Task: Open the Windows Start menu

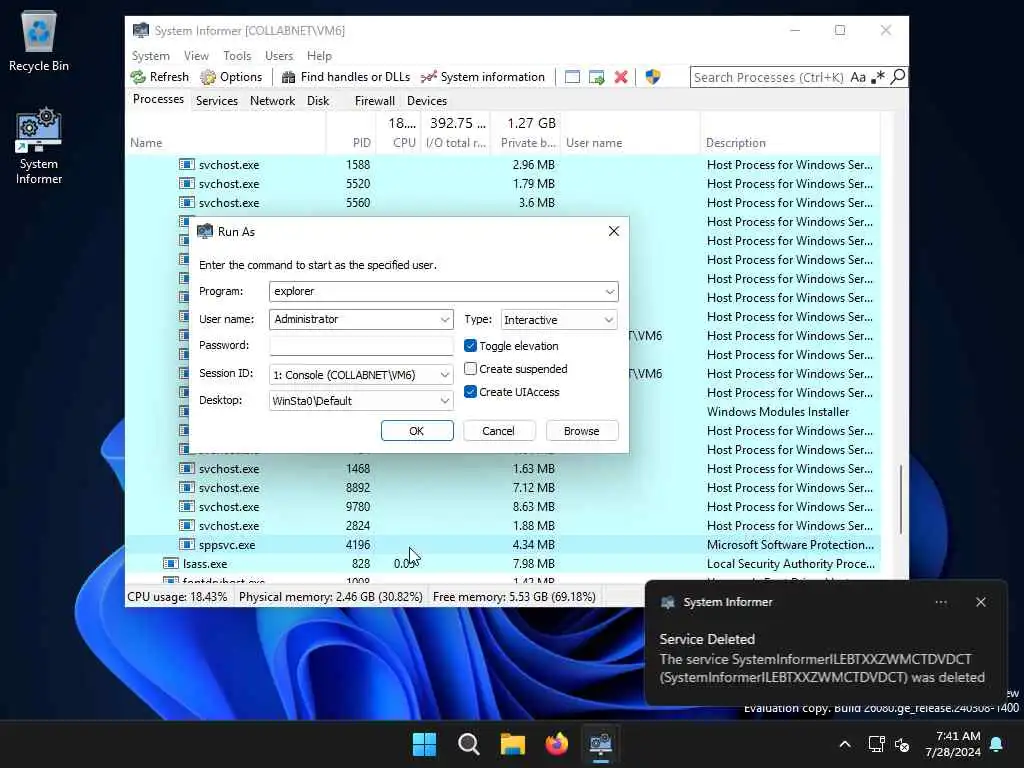Action: [424, 744]
